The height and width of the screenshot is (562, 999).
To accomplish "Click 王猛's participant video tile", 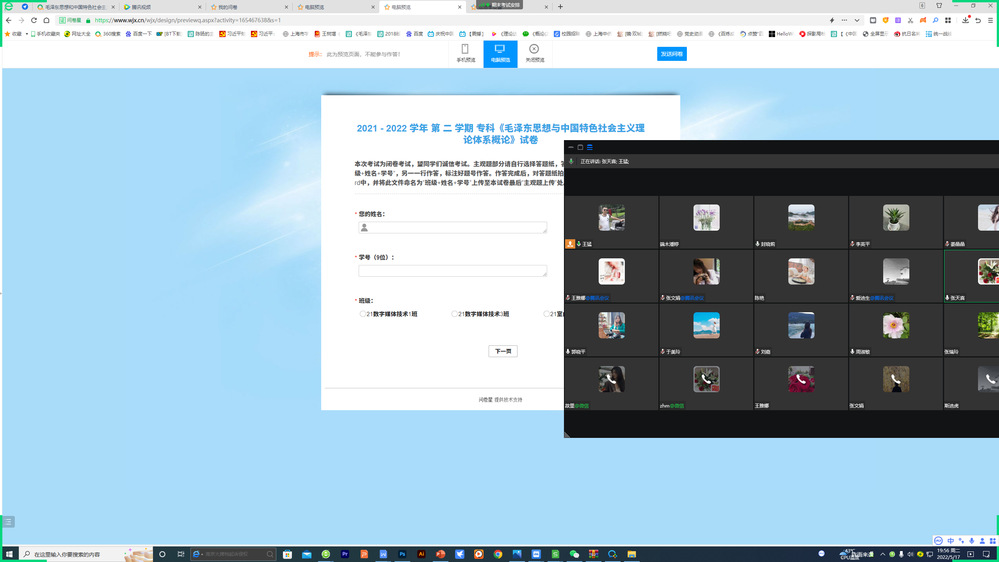I will [x=611, y=222].
